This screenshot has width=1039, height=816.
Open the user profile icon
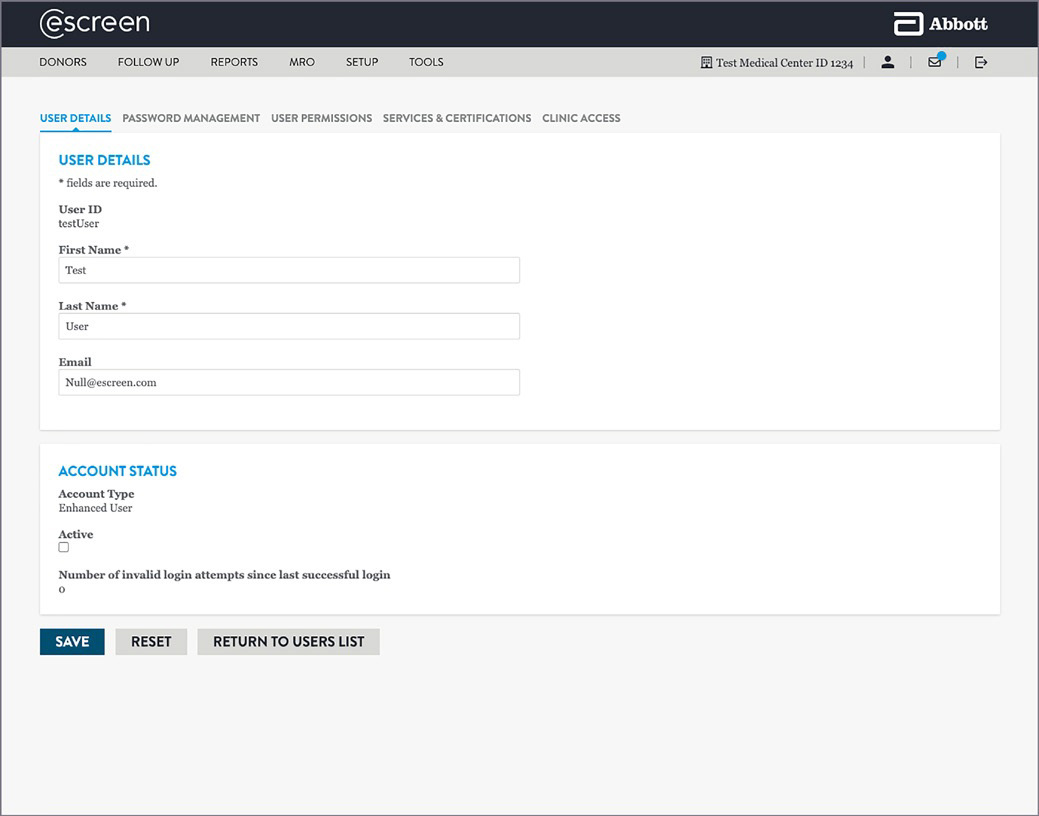click(x=887, y=62)
